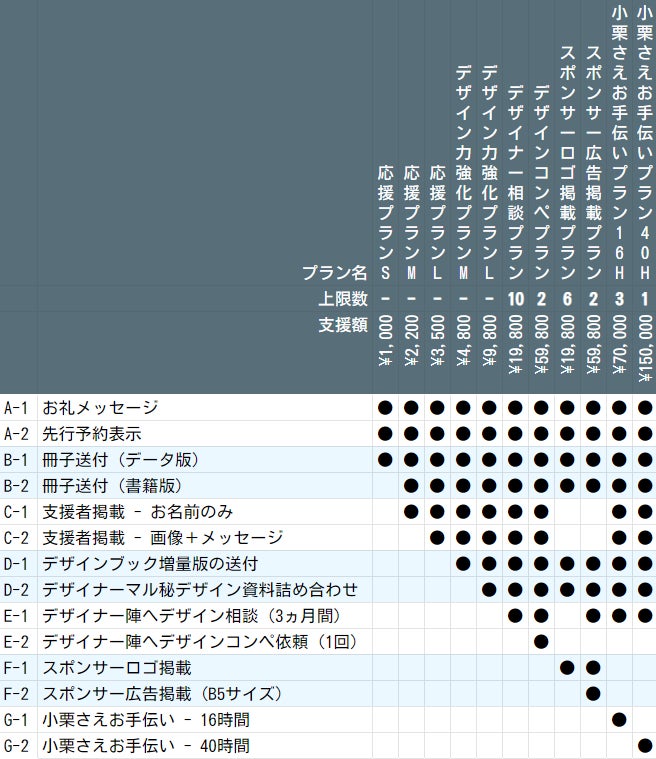Select the 応援プランS column header
Screen dimensions: 656x759
pos(385,220)
